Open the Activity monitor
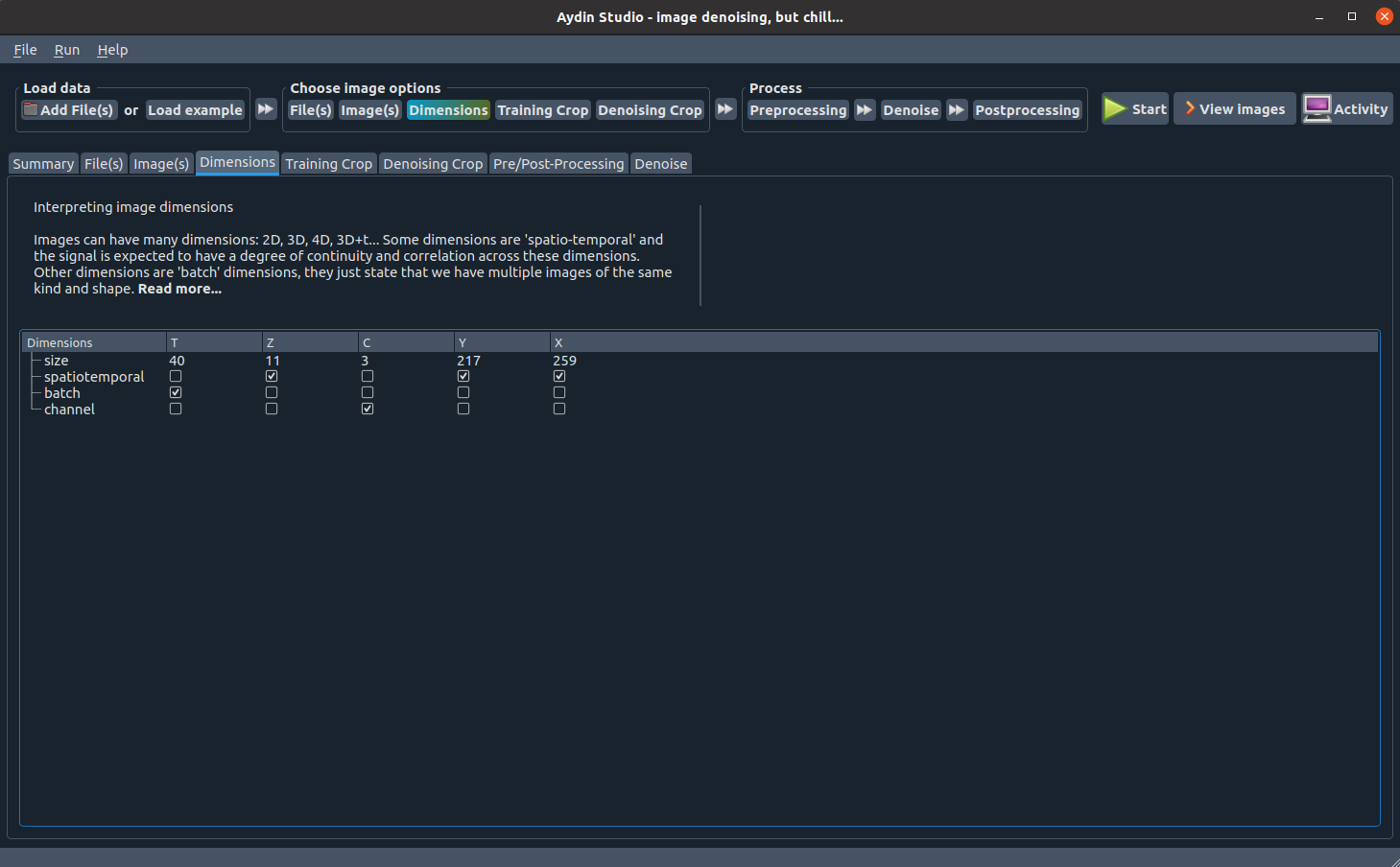Viewport: 1400px width, 867px height. click(x=1347, y=108)
